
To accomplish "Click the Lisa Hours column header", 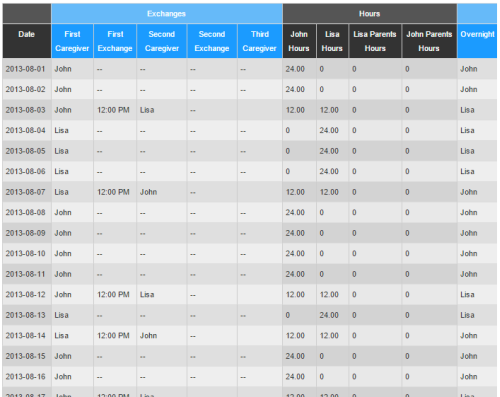I will click(x=332, y=41).
